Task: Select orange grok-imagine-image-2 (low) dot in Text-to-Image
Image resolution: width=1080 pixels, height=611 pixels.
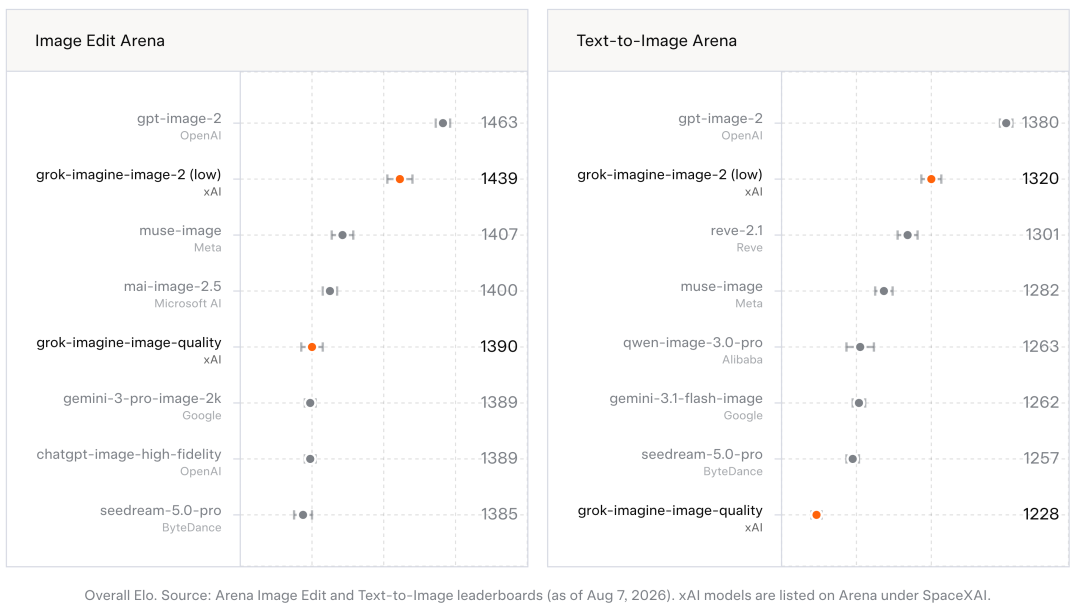Action: click(931, 179)
